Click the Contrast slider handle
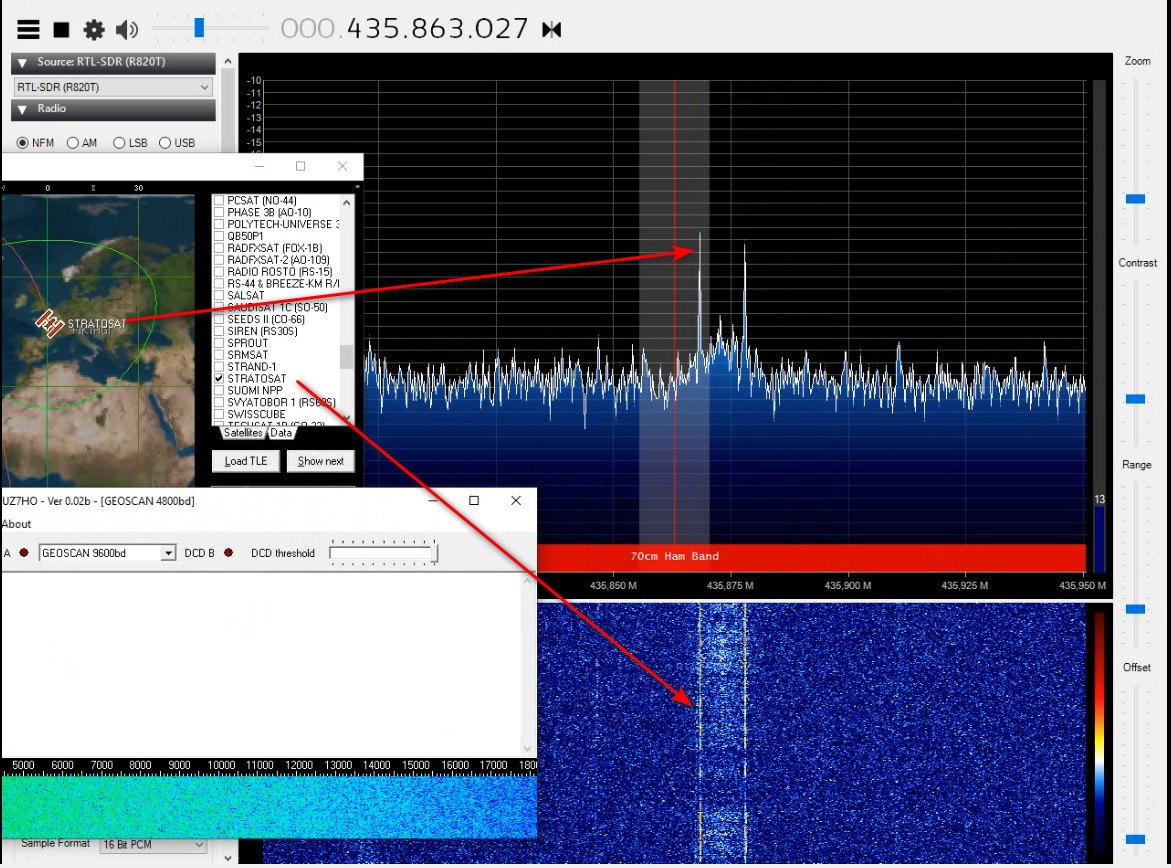Screen dimensions: 1171x868 [x=1135, y=399]
